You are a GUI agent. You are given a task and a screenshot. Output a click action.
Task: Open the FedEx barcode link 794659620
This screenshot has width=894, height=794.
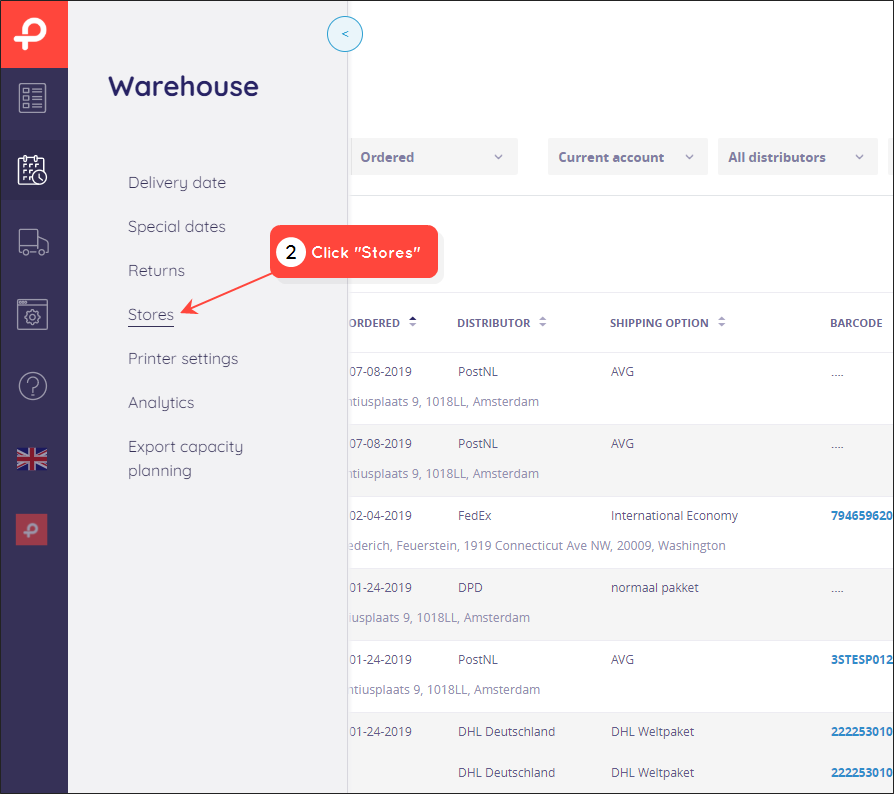point(862,516)
